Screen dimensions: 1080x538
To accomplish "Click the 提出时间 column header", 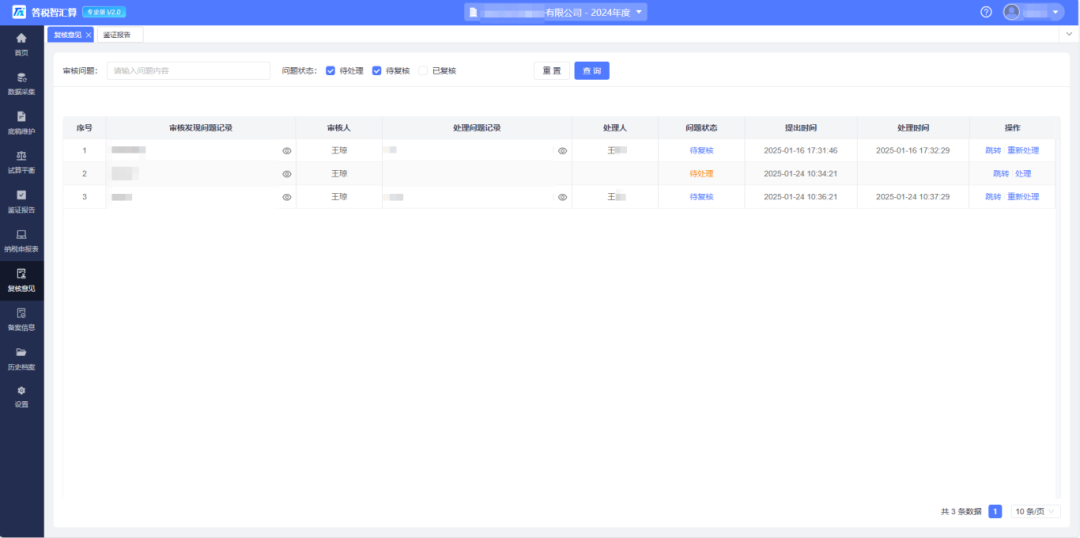I will click(800, 128).
